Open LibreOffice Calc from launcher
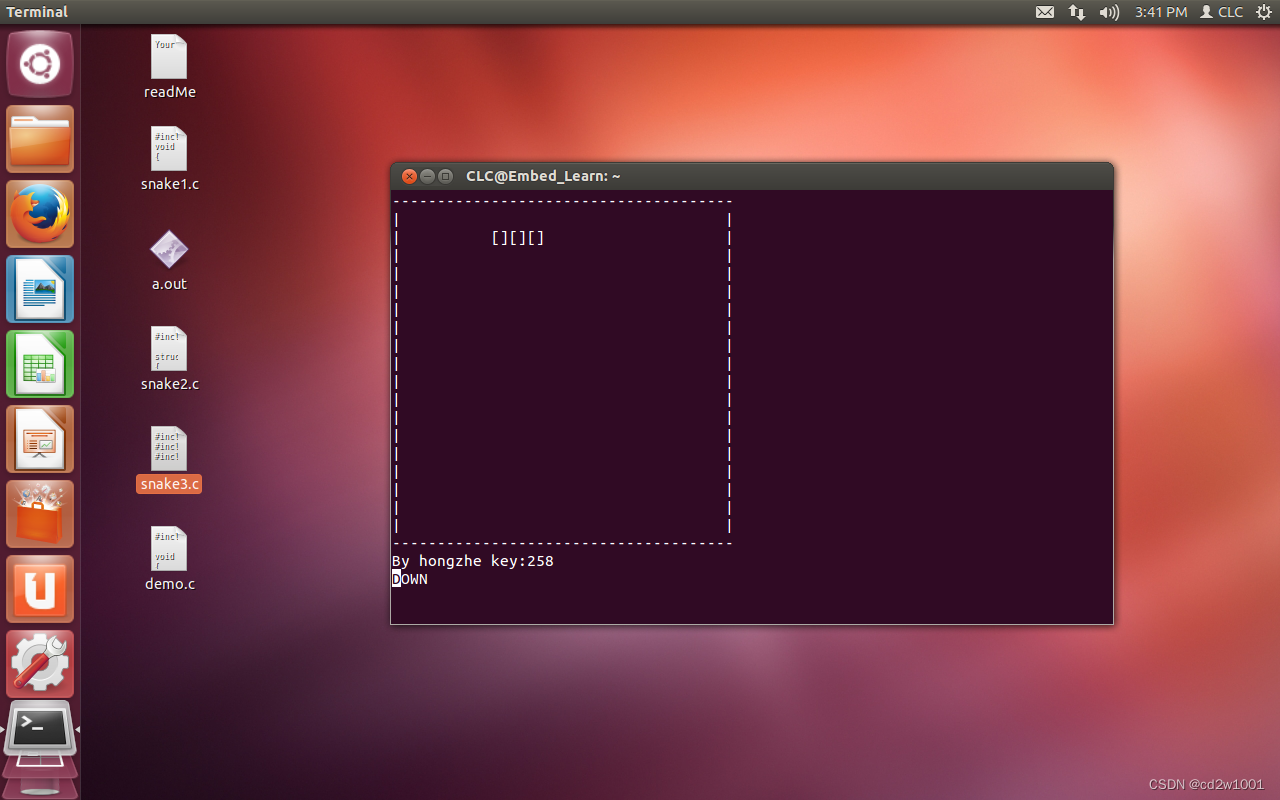The height and width of the screenshot is (800, 1280). pyautogui.click(x=40, y=364)
